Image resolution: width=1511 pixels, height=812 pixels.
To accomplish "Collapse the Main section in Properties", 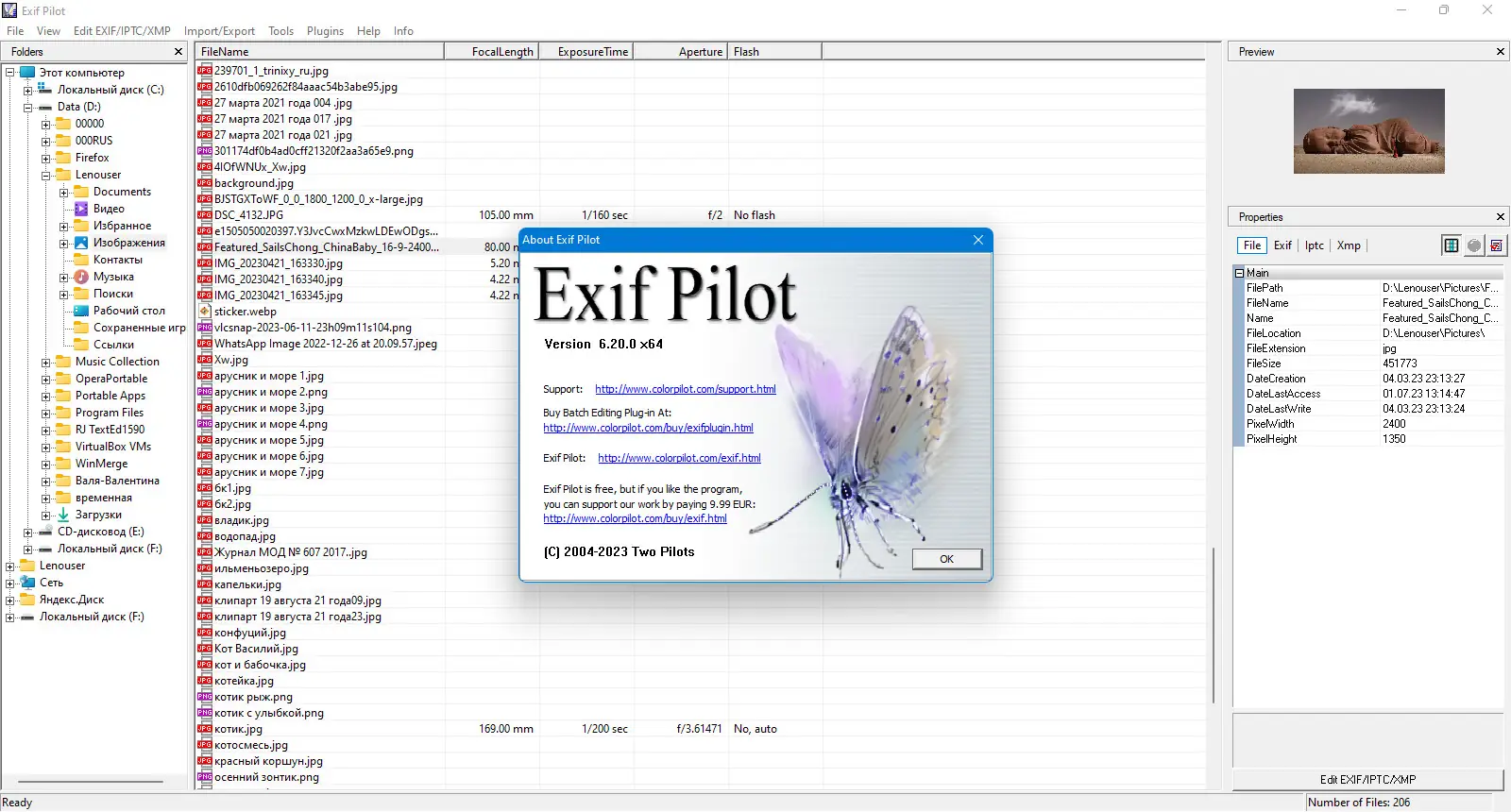I will [1240, 273].
